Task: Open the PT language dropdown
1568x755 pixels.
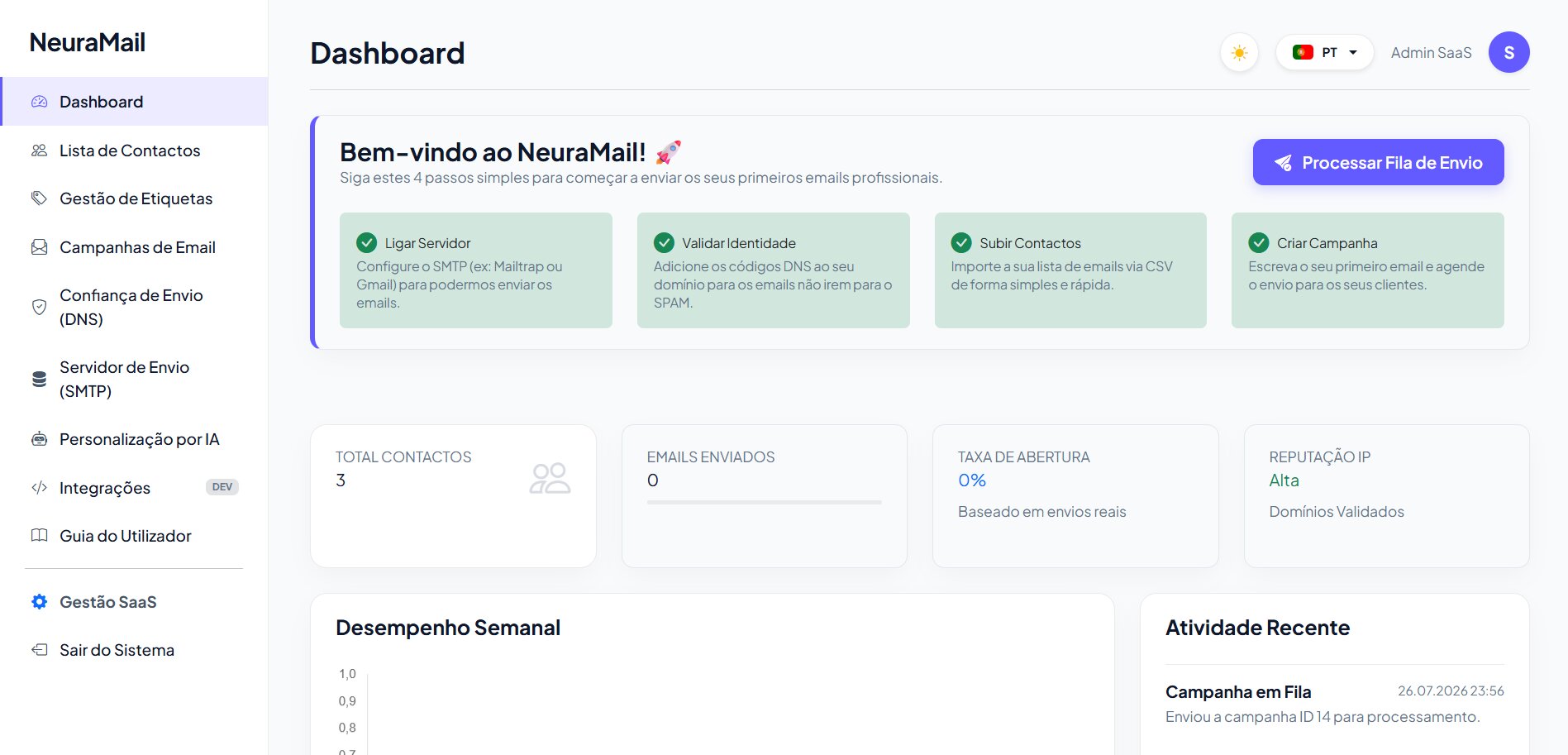Action: pos(1324,52)
